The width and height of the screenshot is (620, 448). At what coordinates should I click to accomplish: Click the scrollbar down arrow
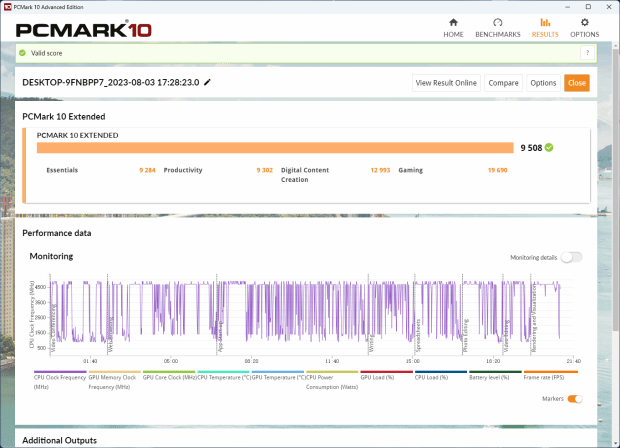pyautogui.click(x=616, y=443)
